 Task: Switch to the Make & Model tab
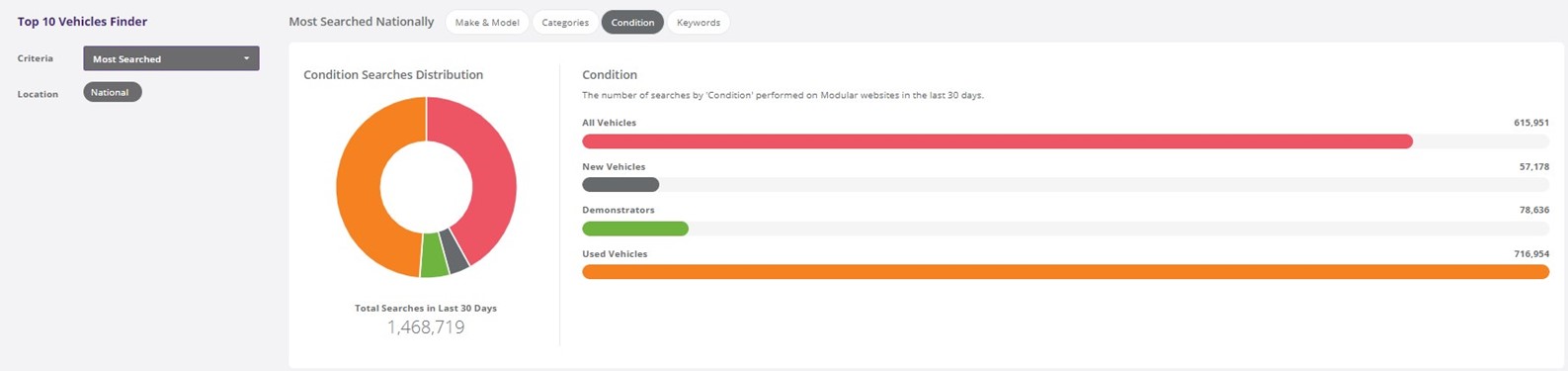pyautogui.click(x=487, y=22)
